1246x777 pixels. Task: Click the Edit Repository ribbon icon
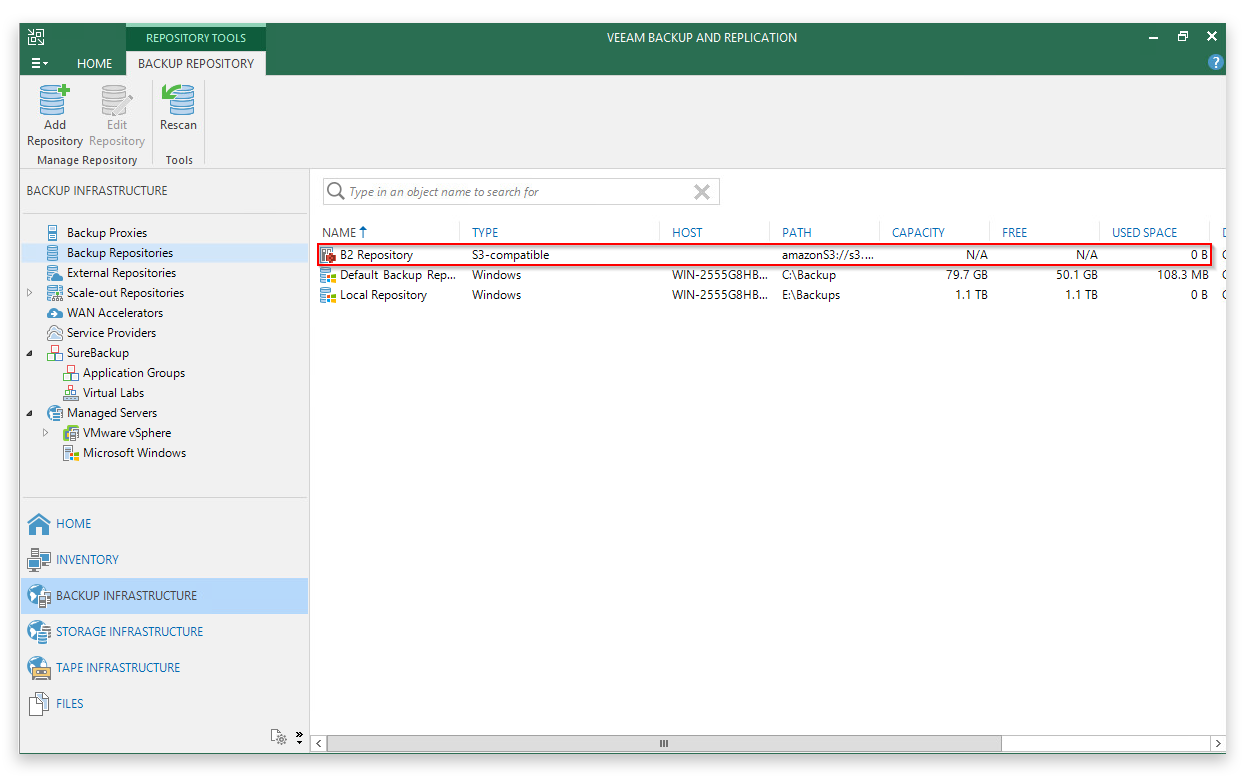[116, 100]
